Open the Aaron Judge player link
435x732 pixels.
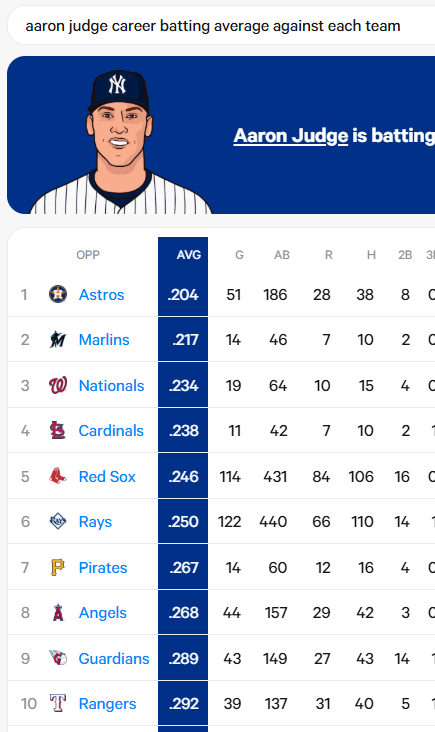click(x=290, y=136)
